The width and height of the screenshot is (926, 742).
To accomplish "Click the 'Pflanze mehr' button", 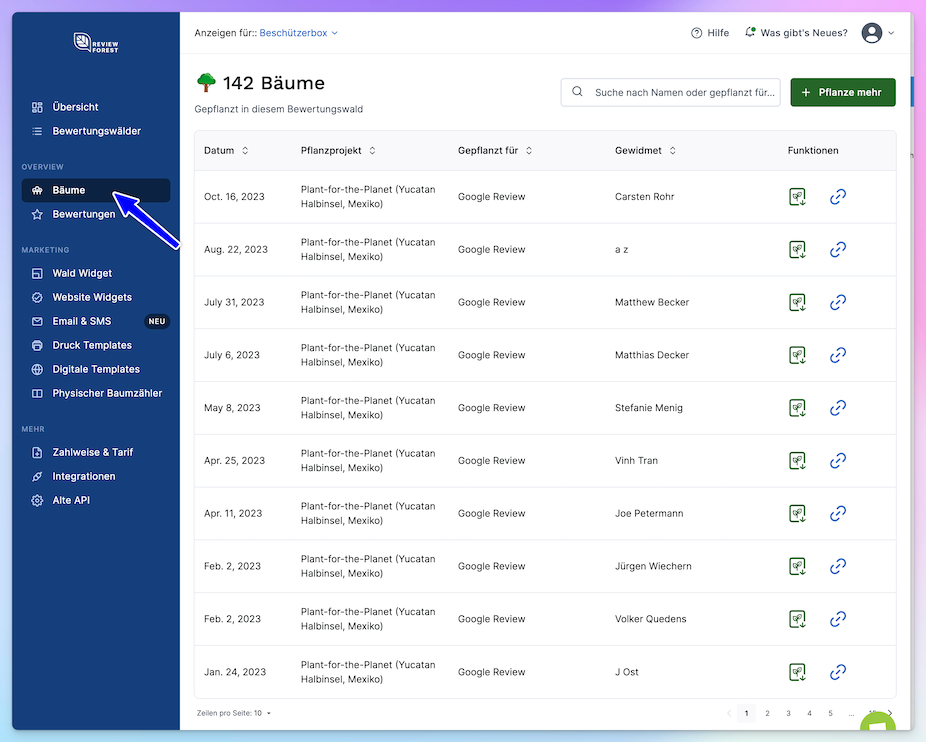I will pyautogui.click(x=842, y=92).
